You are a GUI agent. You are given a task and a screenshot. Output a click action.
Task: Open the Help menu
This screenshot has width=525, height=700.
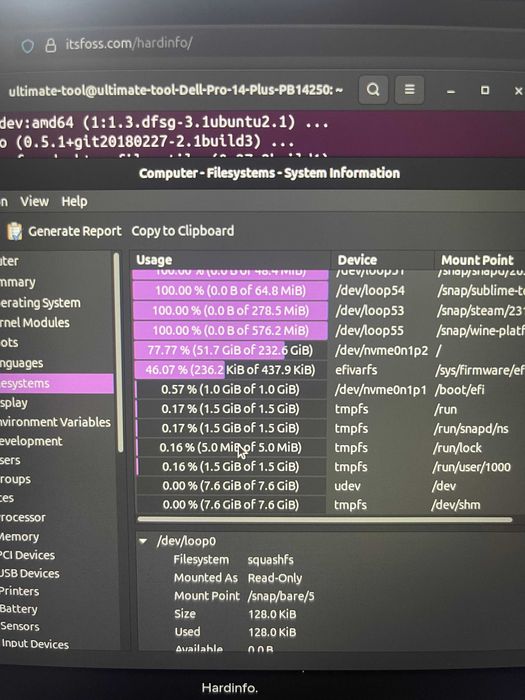click(74, 201)
